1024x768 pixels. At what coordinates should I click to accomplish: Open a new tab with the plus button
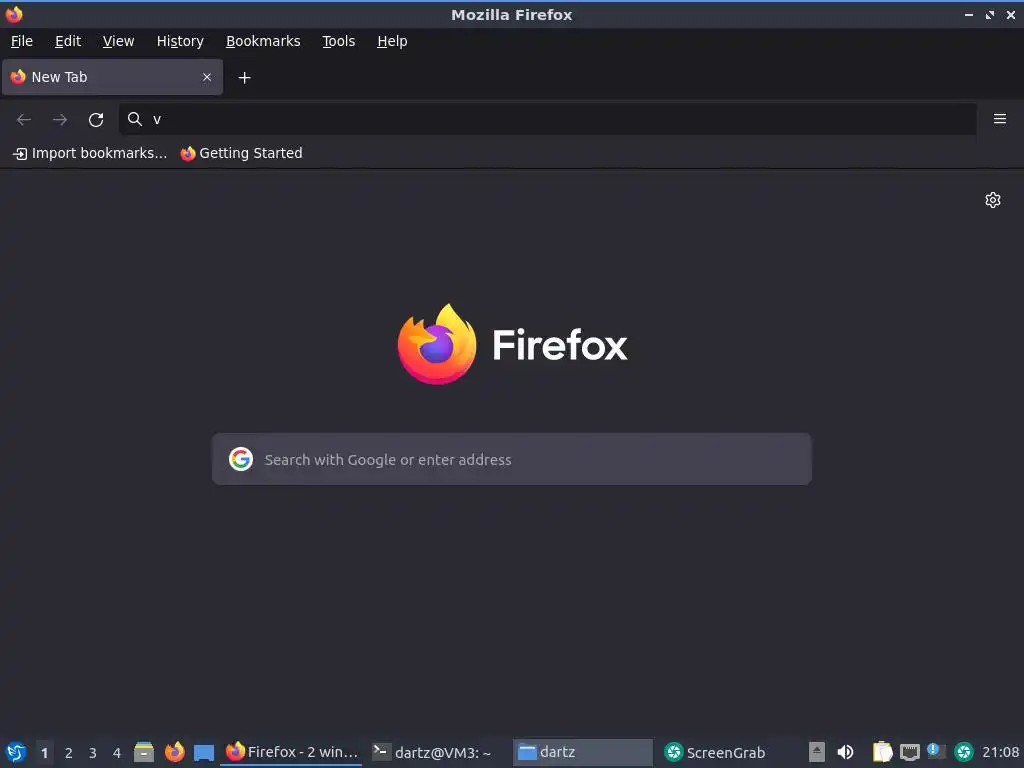pos(244,78)
